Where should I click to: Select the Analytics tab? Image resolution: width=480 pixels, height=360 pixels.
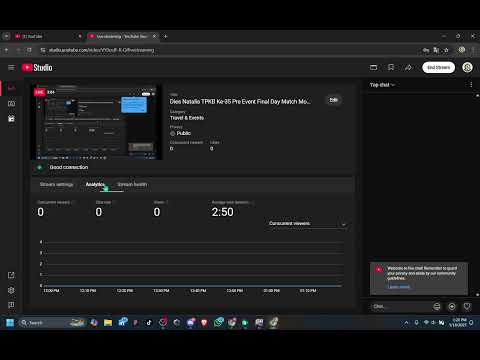(95, 184)
